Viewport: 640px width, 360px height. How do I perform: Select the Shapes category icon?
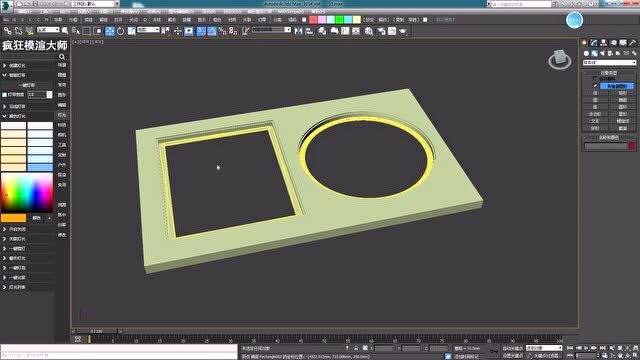point(594,53)
